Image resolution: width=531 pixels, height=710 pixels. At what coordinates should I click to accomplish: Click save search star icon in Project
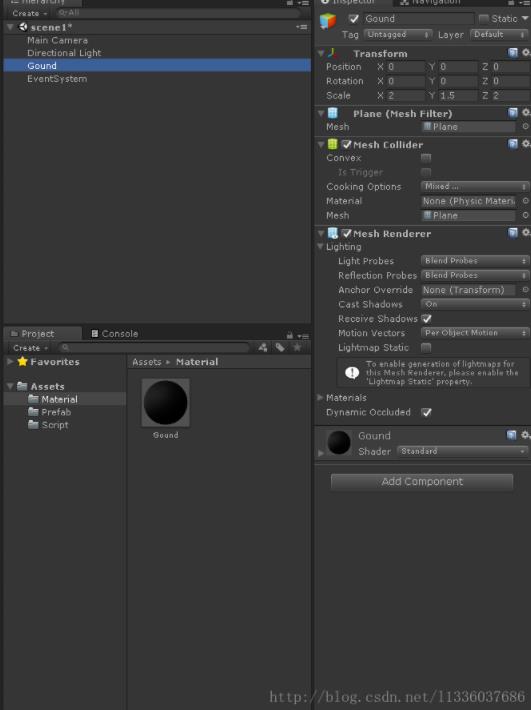click(x=297, y=347)
